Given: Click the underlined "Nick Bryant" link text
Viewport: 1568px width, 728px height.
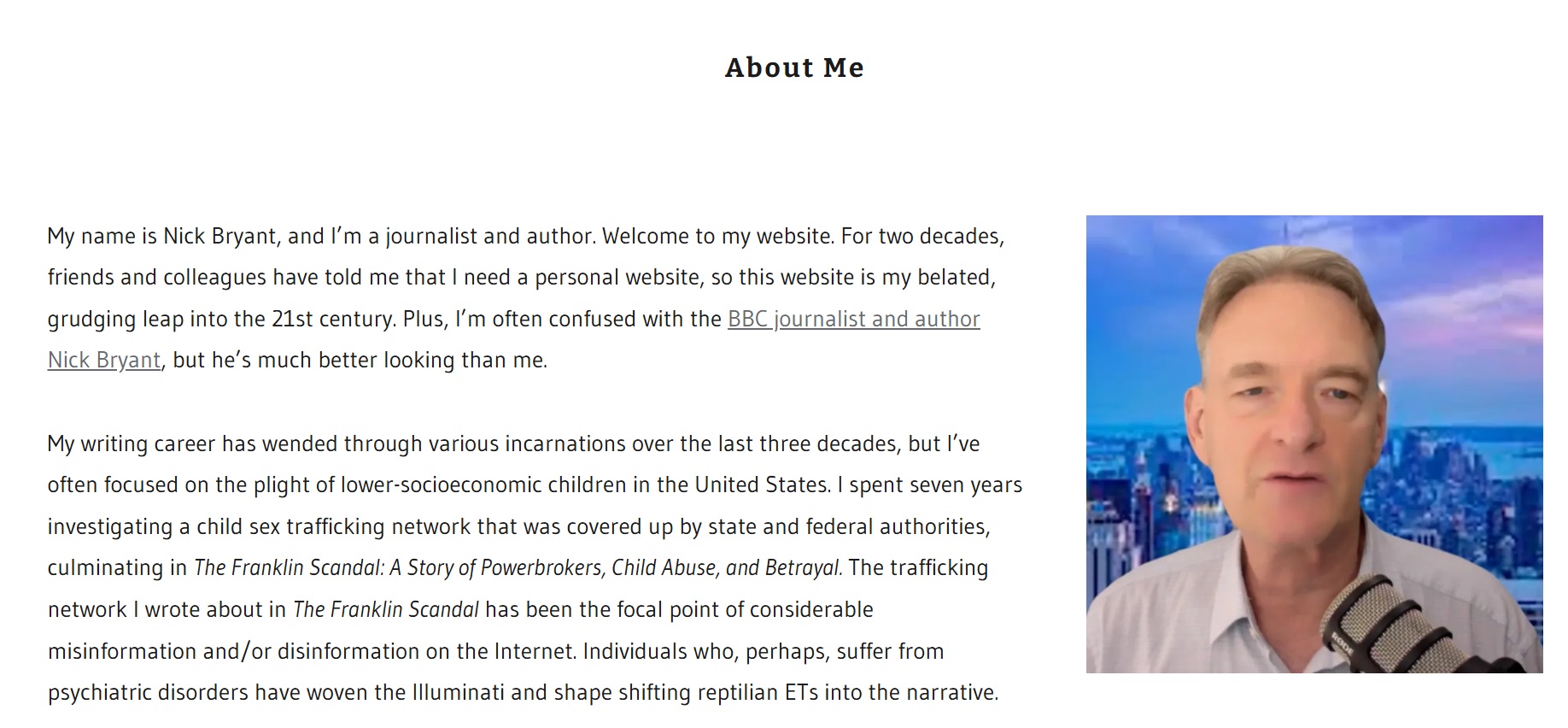Looking at the screenshot, I should tap(104, 361).
